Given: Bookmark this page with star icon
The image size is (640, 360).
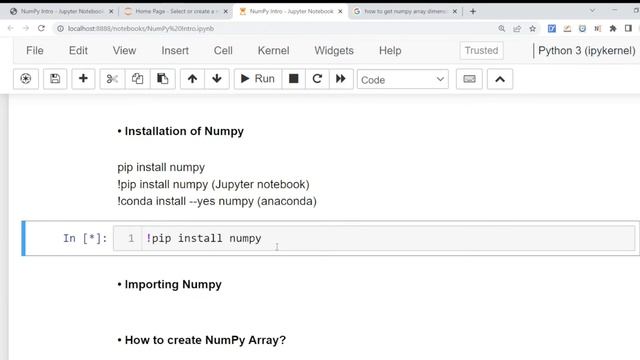Looking at the screenshot, I should pyautogui.click(x=532, y=28).
